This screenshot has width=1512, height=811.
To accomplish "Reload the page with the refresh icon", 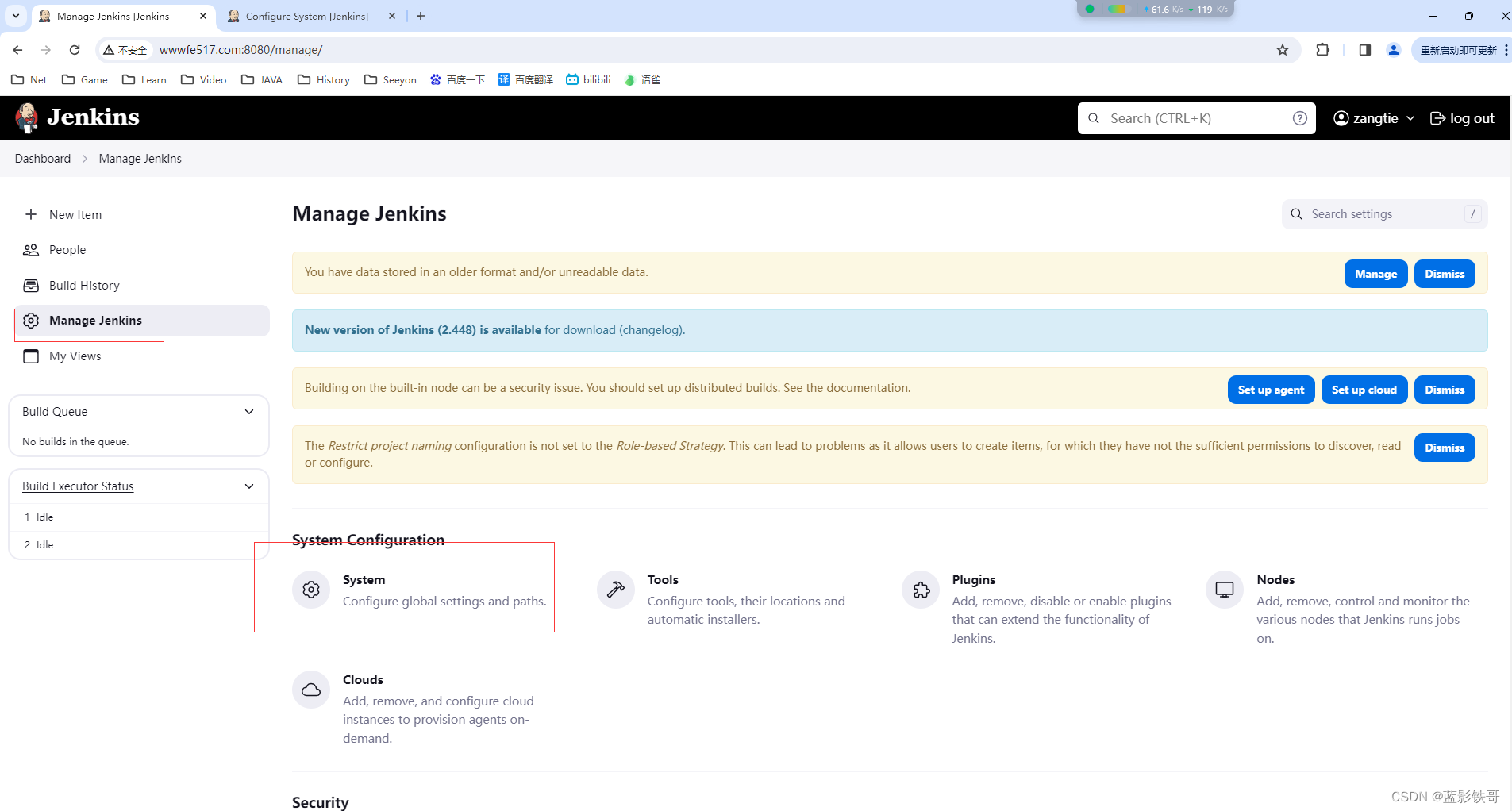I will (75, 50).
